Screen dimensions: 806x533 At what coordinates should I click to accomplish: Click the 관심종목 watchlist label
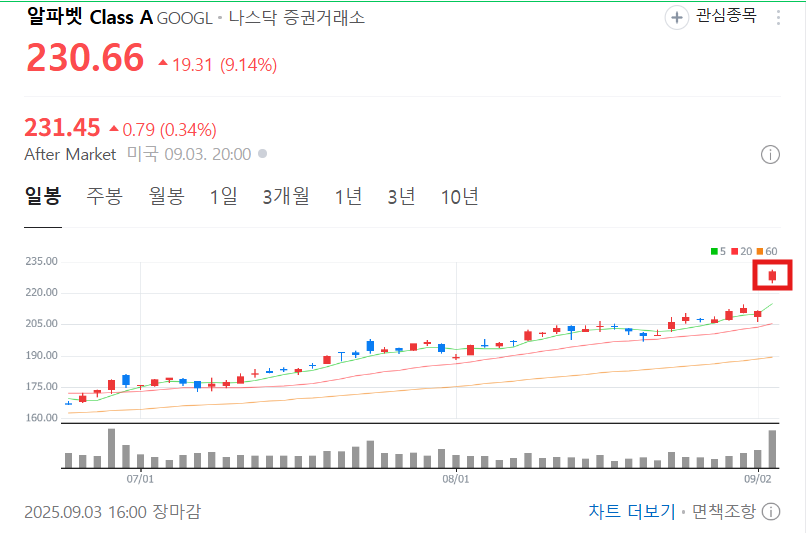click(726, 16)
